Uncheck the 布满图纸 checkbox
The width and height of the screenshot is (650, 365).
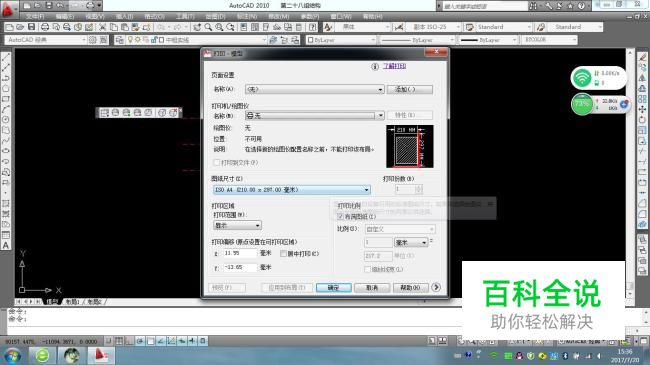coord(340,217)
